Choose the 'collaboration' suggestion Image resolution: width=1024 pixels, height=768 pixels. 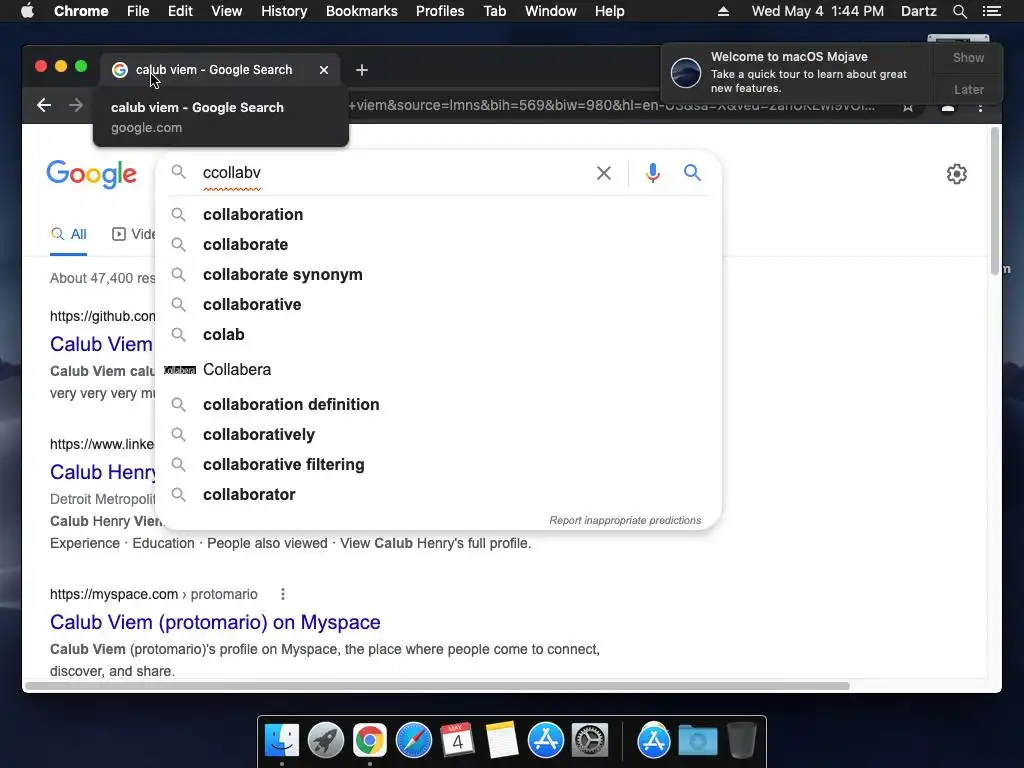point(438,214)
